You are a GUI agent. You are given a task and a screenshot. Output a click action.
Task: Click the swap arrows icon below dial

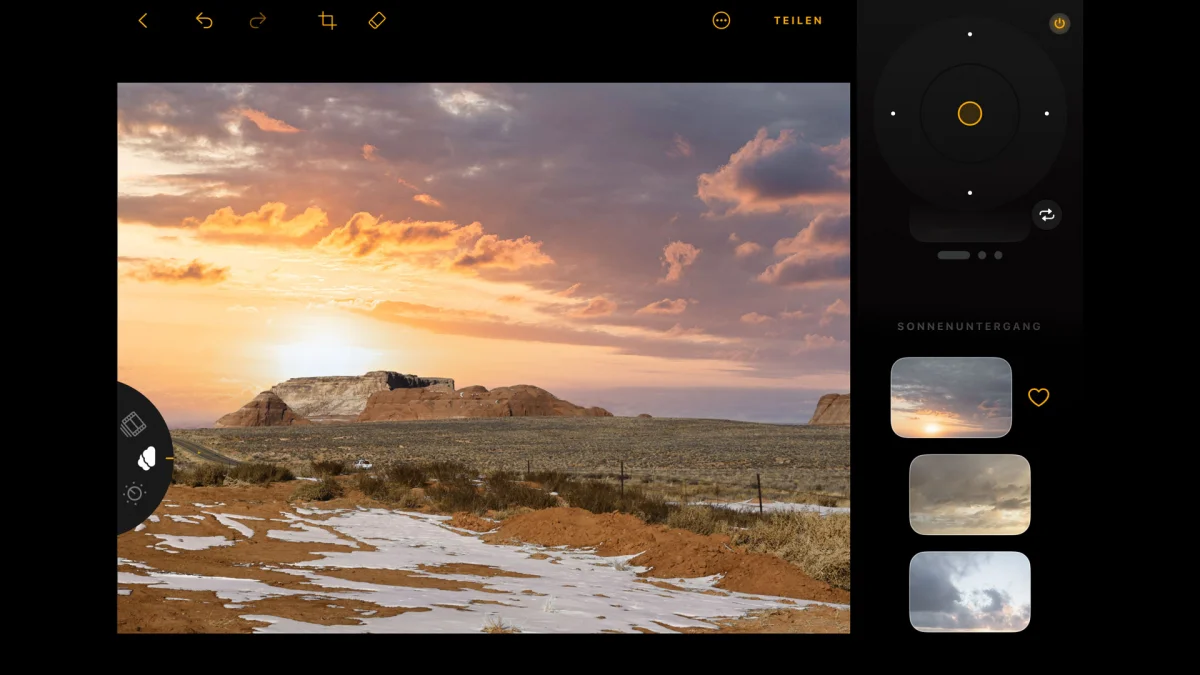[x=1047, y=215]
